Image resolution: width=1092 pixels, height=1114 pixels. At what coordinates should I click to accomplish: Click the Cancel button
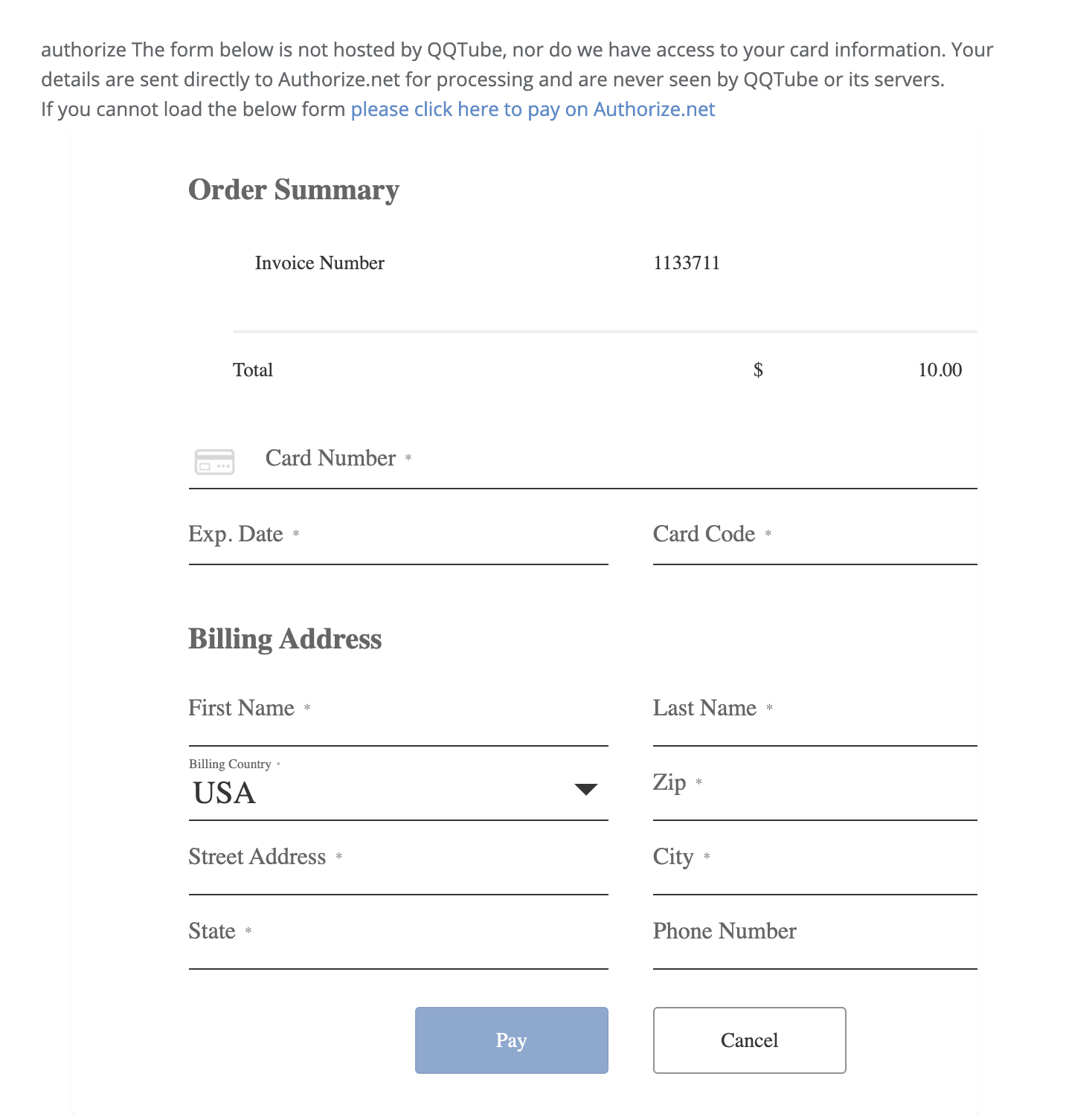coord(749,1040)
